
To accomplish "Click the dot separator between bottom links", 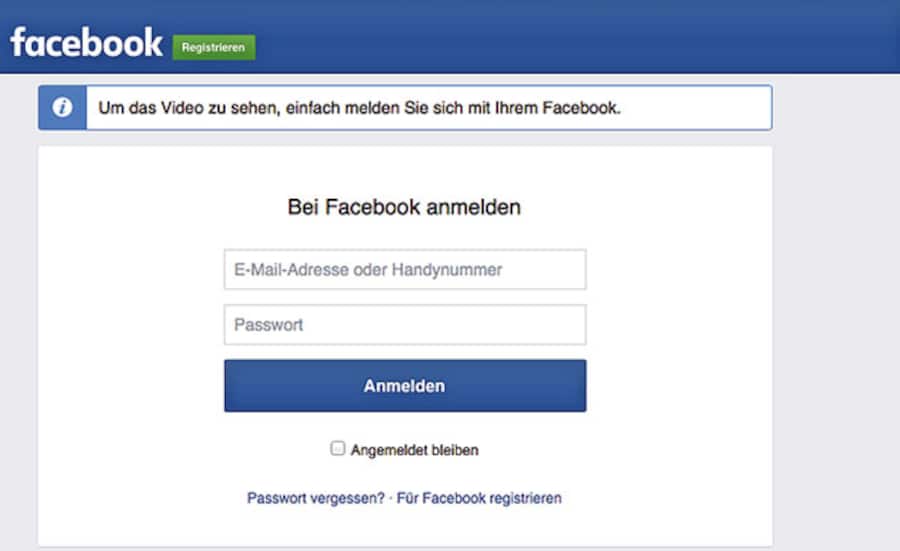I will click(x=391, y=498).
